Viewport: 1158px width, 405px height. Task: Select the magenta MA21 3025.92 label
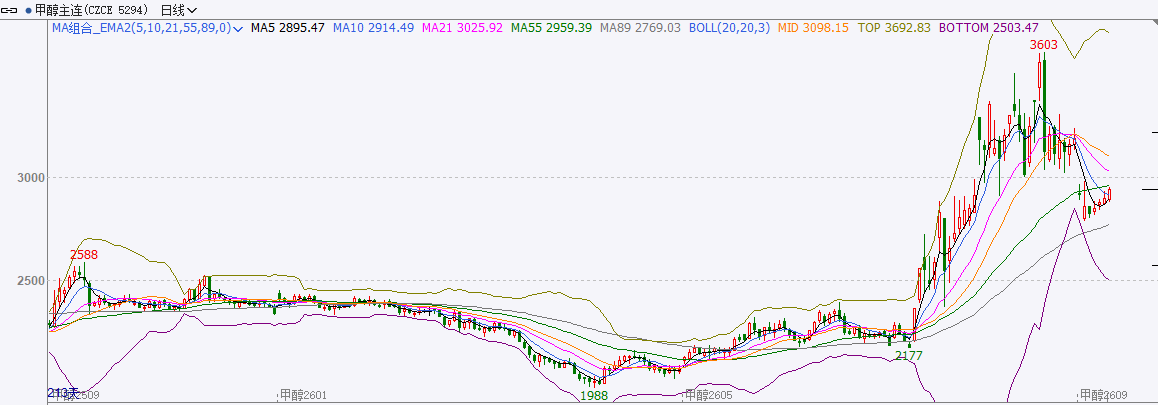pyautogui.click(x=462, y=28)
